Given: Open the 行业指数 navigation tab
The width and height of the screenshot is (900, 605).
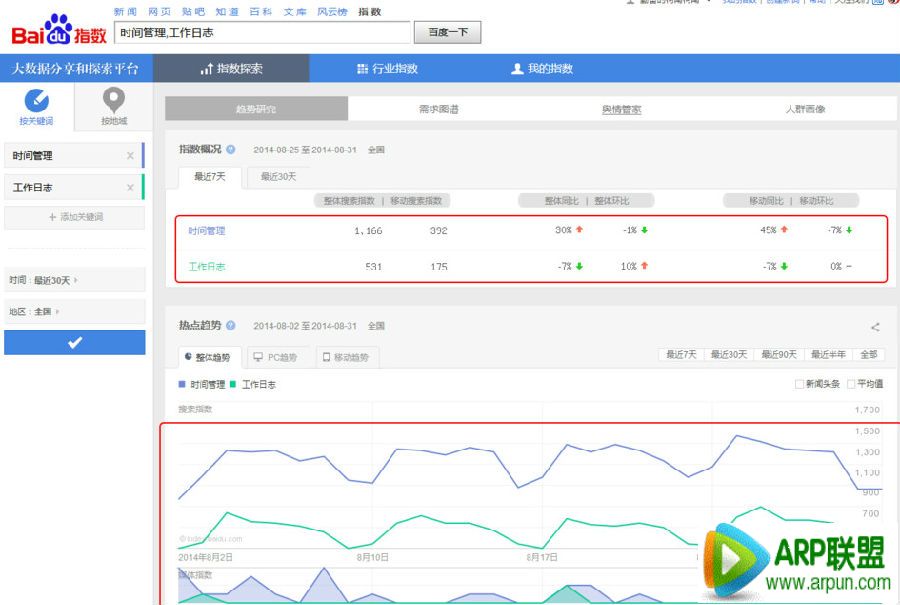Looking at the screenshot, I should (x=387, y=69).
